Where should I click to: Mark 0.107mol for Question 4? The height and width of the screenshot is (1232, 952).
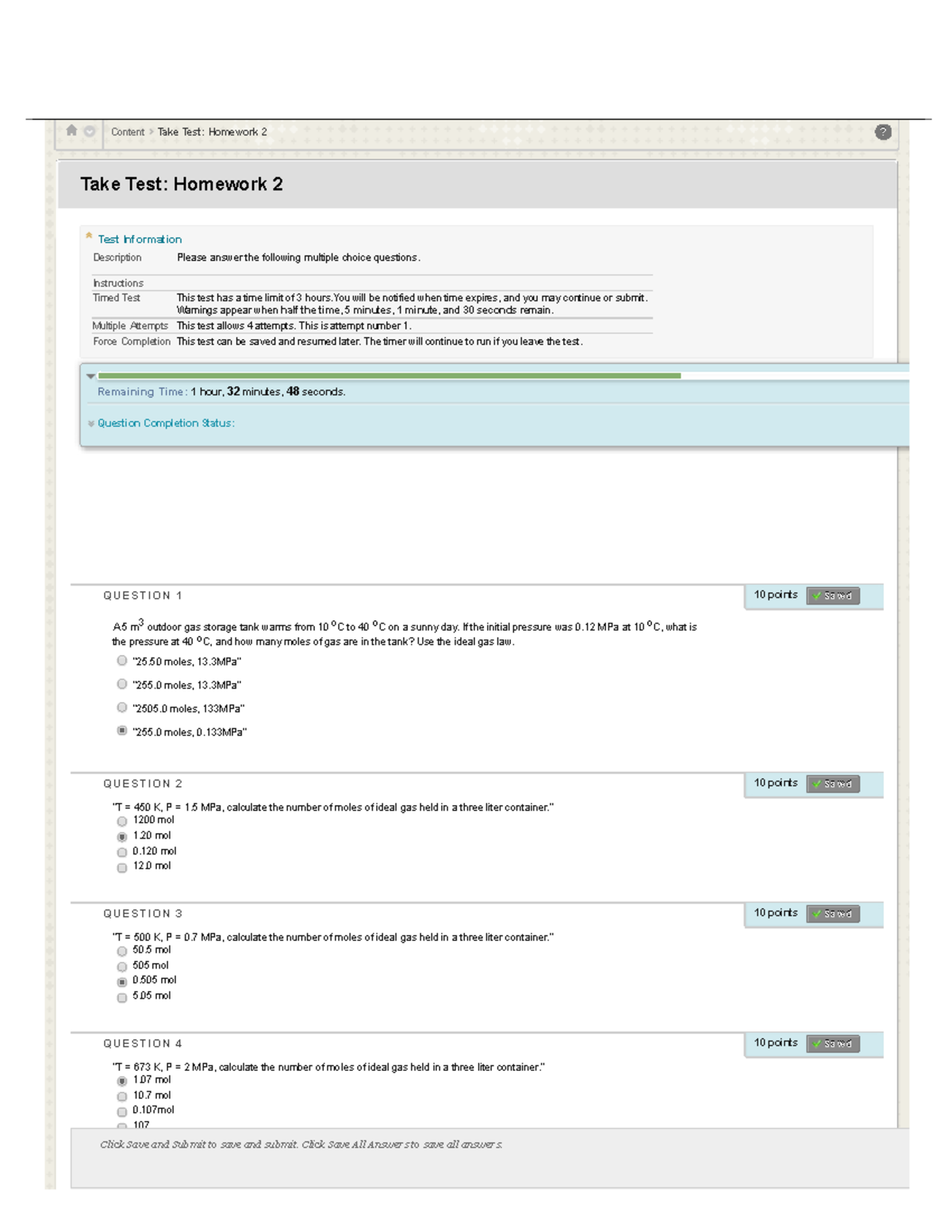(121, 1111)
